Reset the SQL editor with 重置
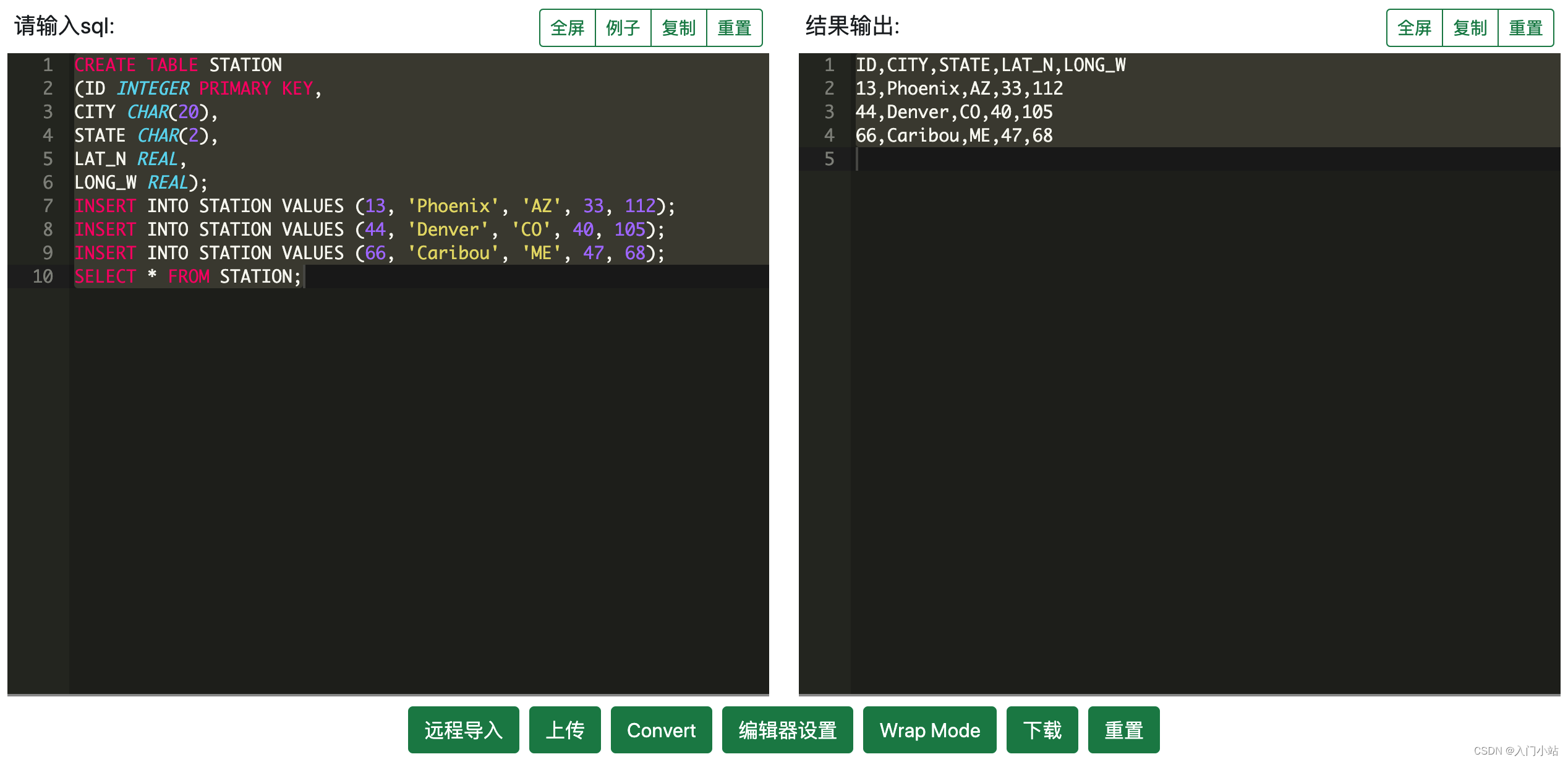 point(734,27)
